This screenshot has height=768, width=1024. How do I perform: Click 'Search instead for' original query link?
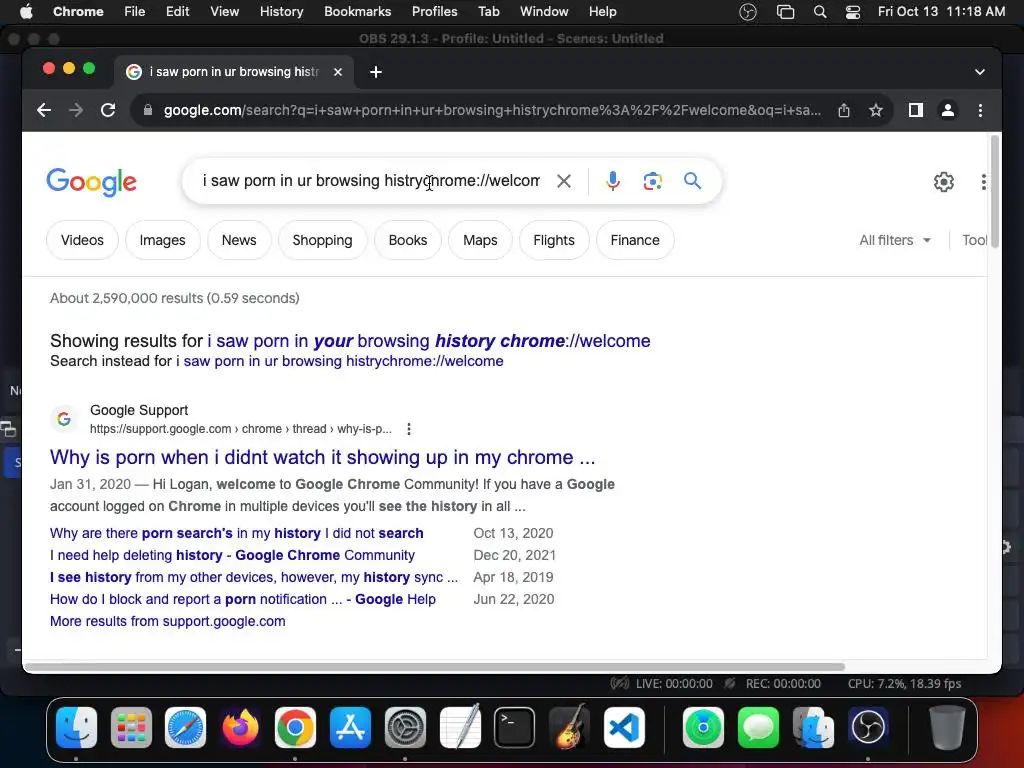(340, 361)
